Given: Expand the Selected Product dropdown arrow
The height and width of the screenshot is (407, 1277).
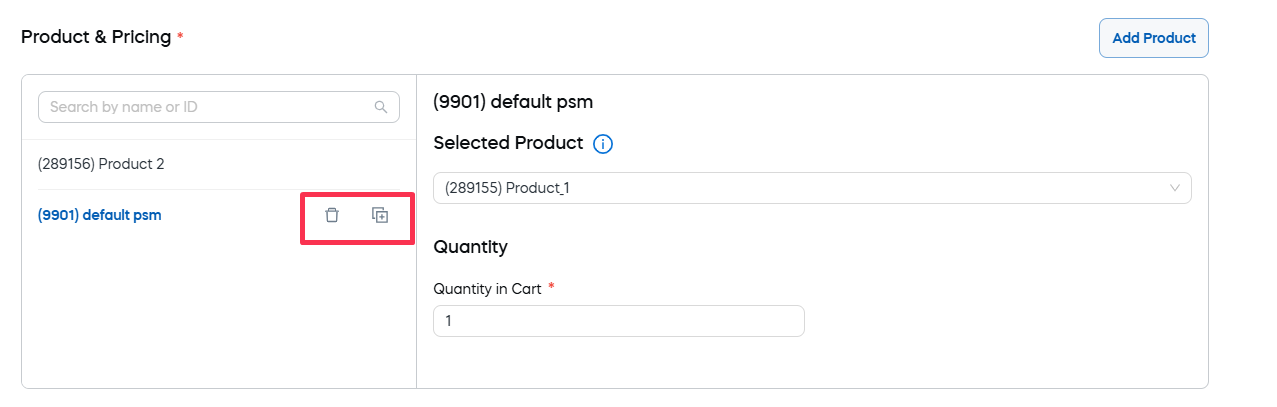Looking at the screenshot, I should click(x=1175, y=188).
